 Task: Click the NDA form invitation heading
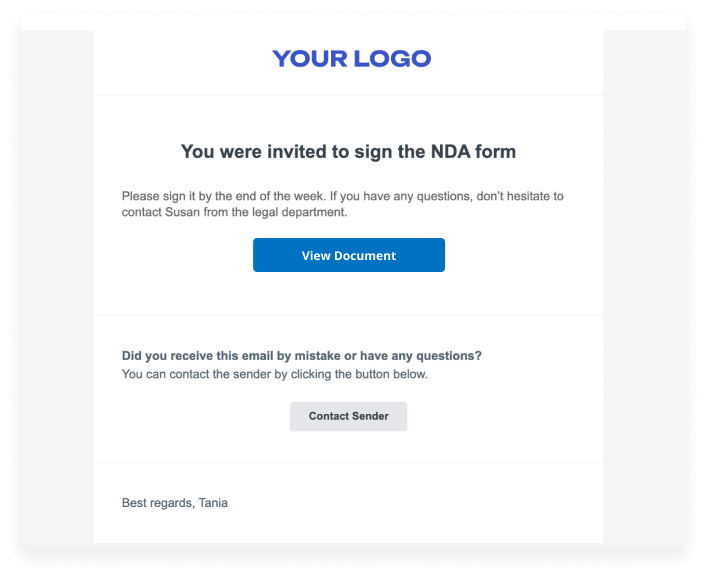(348, 152)
